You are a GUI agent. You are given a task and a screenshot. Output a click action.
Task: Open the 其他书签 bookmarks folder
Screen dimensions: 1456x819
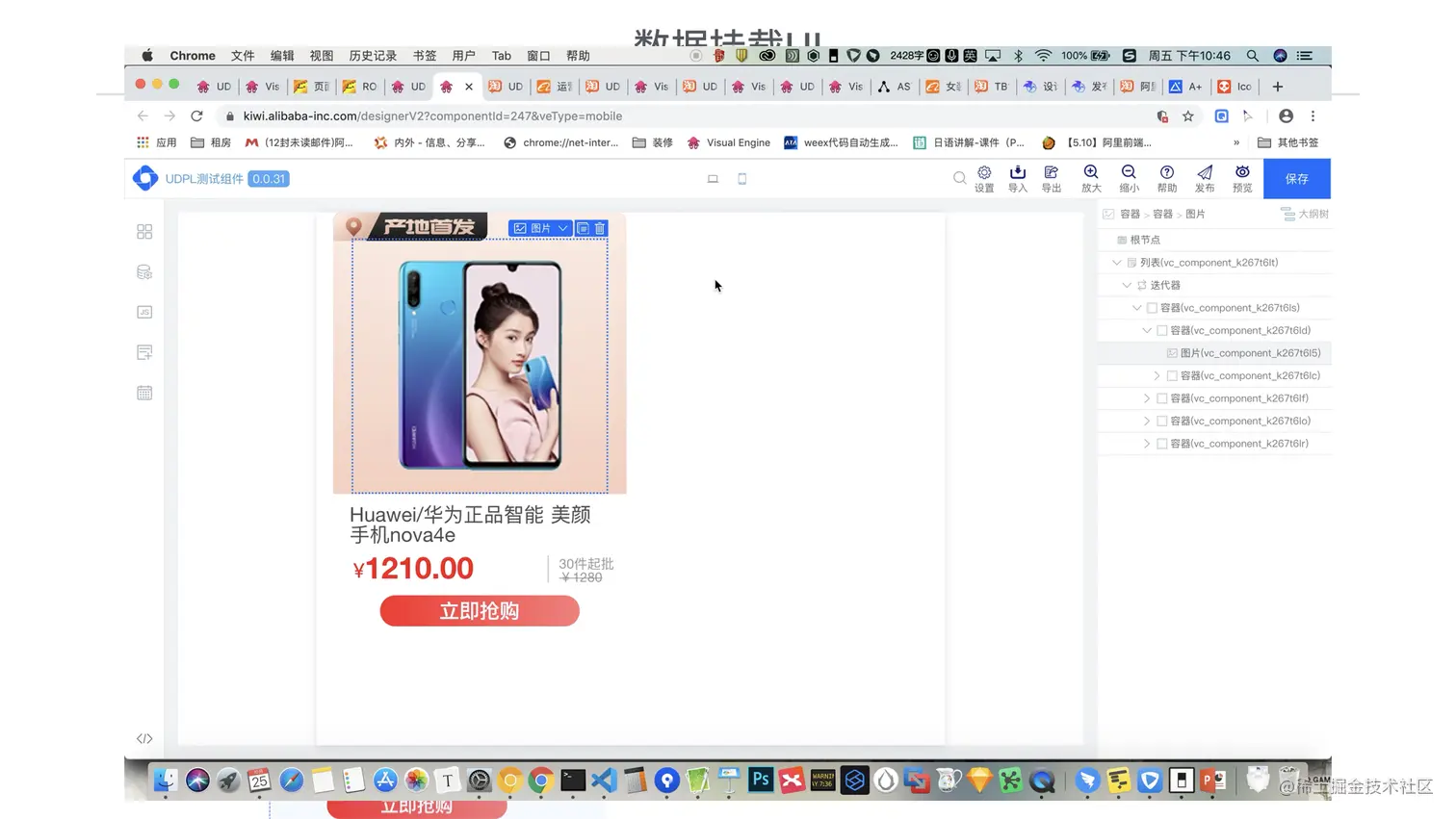click(x=1288, y=142)
